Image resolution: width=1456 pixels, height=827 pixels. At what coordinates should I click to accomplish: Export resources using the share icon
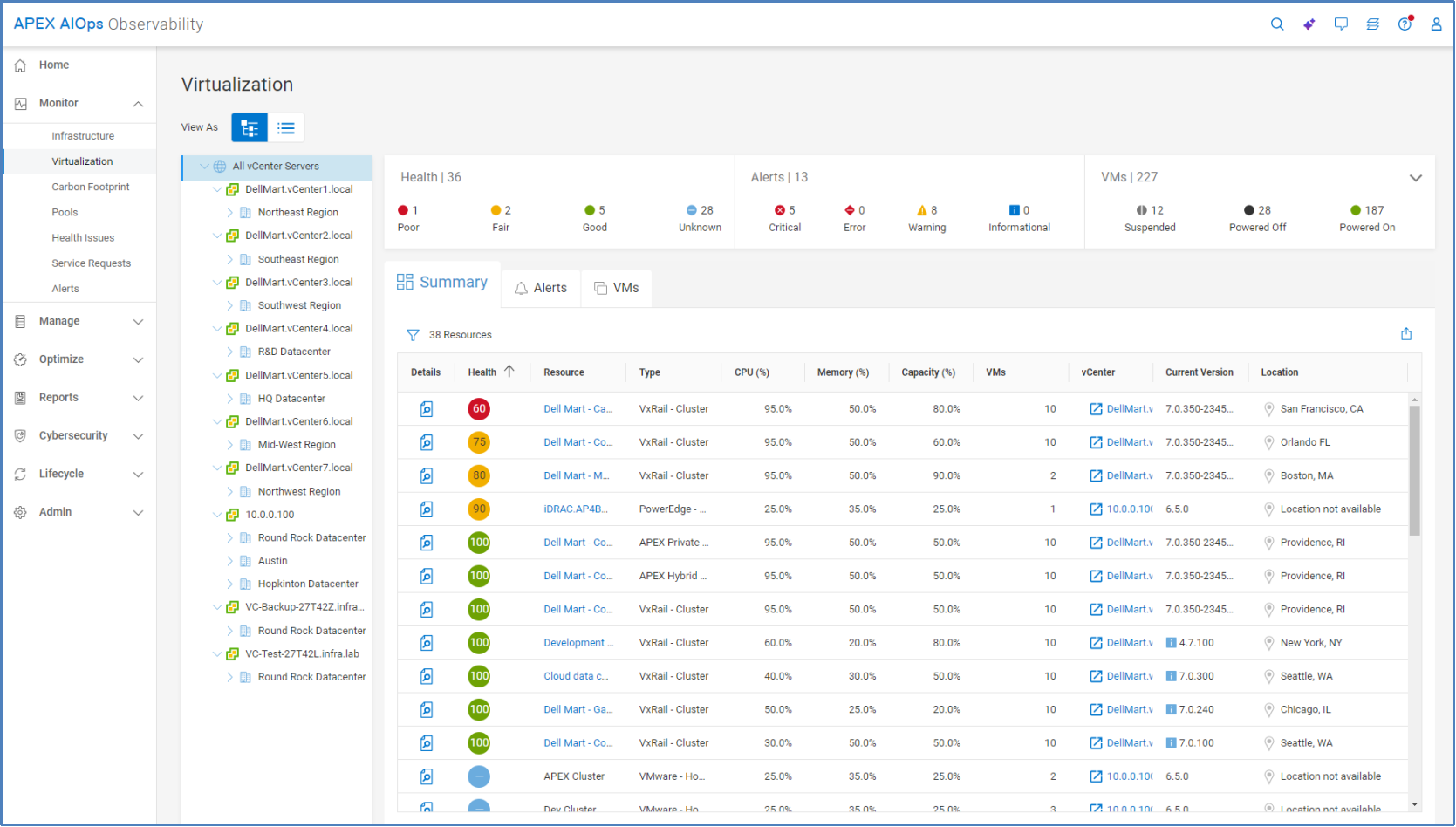coord(1406,334)
